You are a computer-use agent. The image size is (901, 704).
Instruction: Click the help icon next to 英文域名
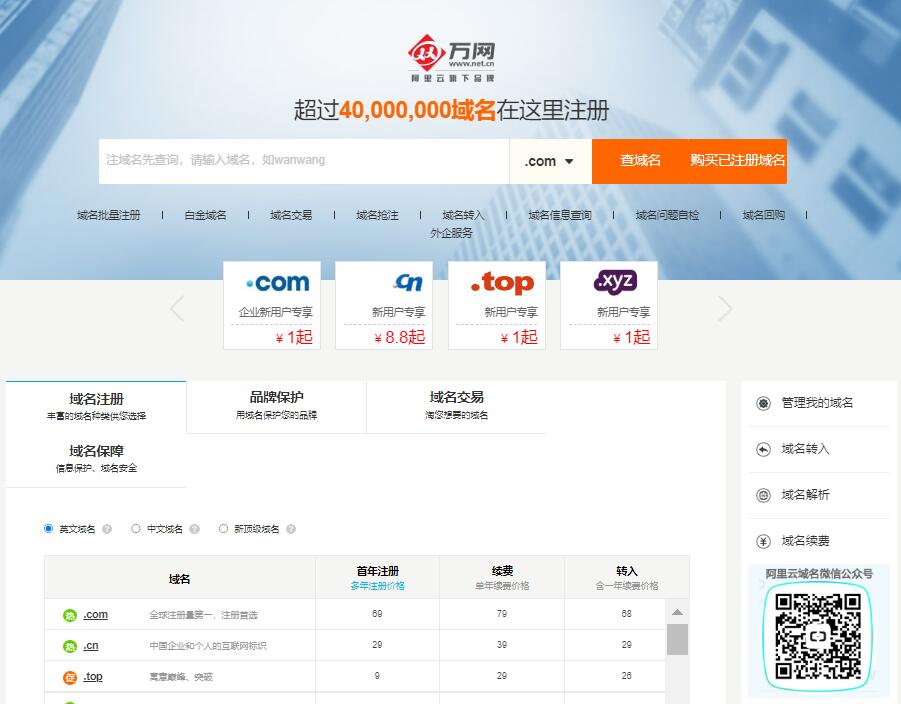[x=107, y=529]
